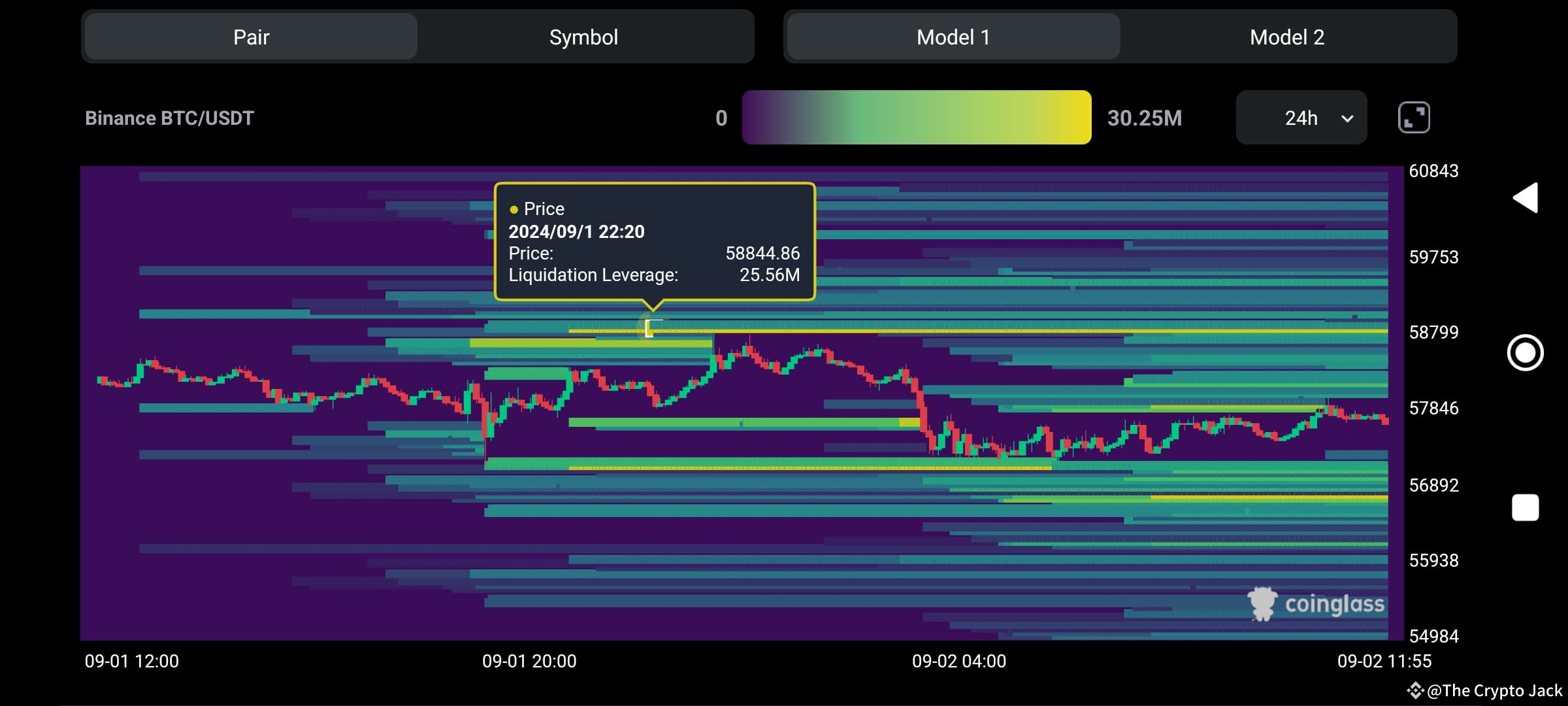The width and height of the screenshot is (1568, 706).
Task: Click the 30.25M max scale value
Action: [x=1144, y=118]
